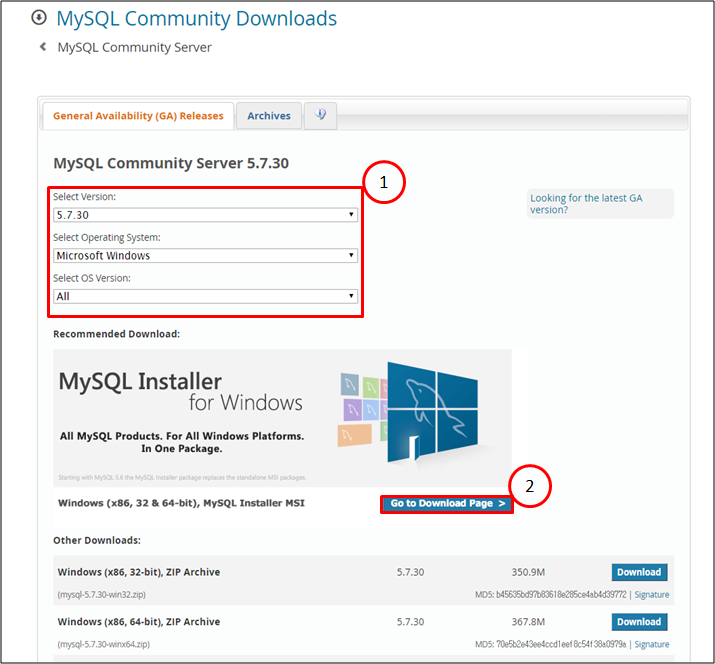715x664 pixels.
Task: Click the Windows (x86, 32-bit), ZIP Archive text
Action: [x=139, y=572]
